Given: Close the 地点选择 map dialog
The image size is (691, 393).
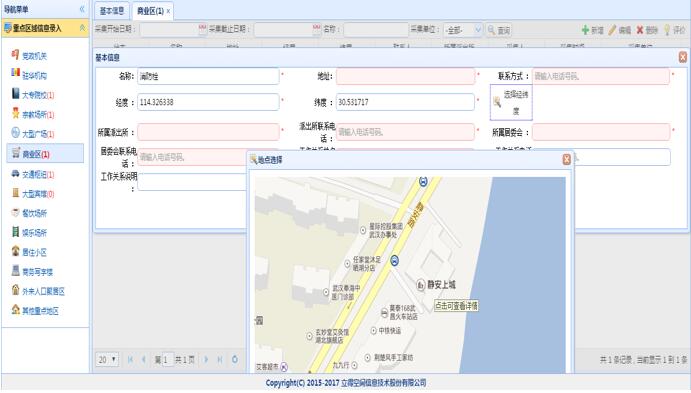Looking at the screenshot, I should [x=567, y=159].
